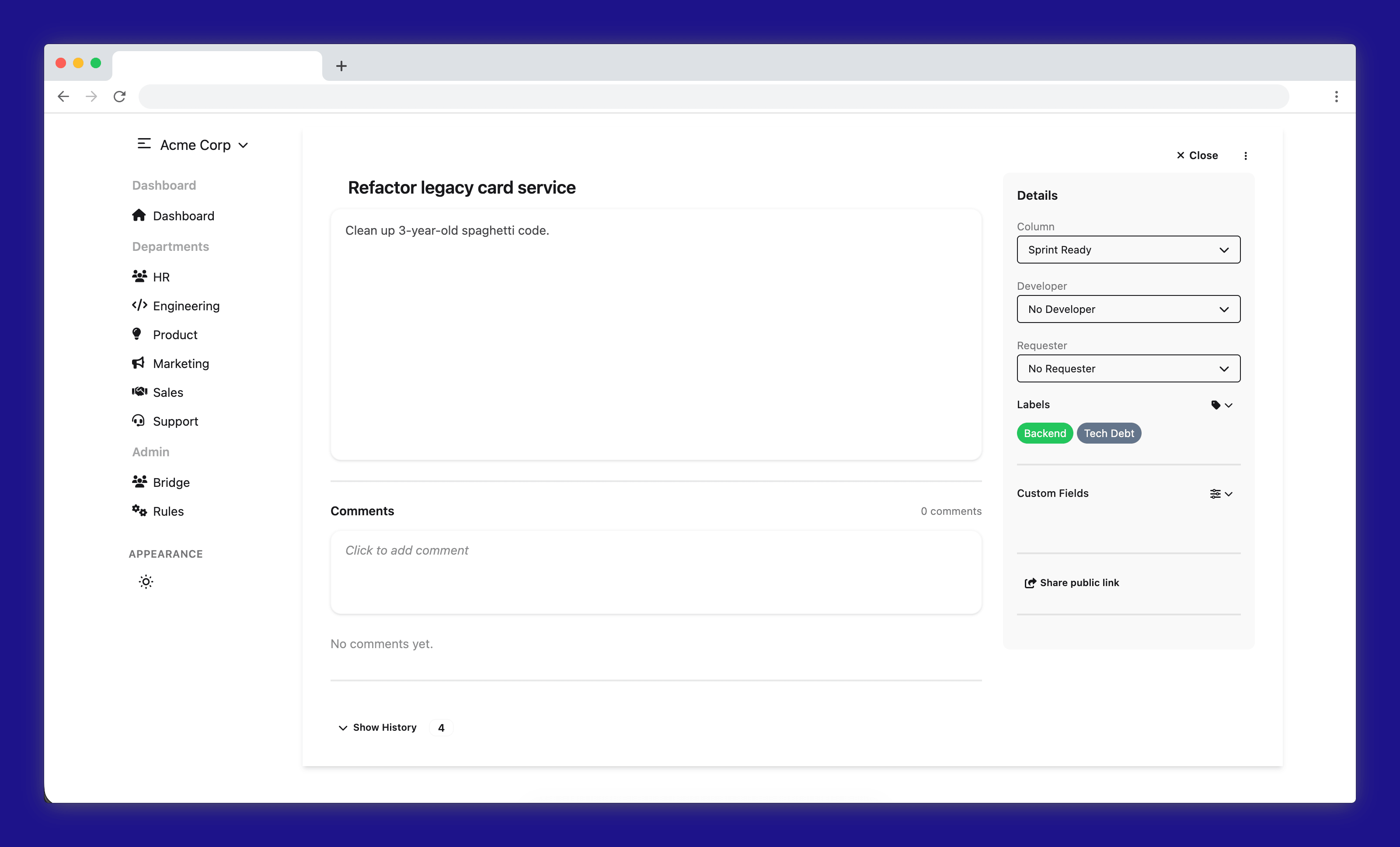The image size is (1400, 847).
Task: Switch to the Dashboard sidebar item
Action: click(183, 215)
